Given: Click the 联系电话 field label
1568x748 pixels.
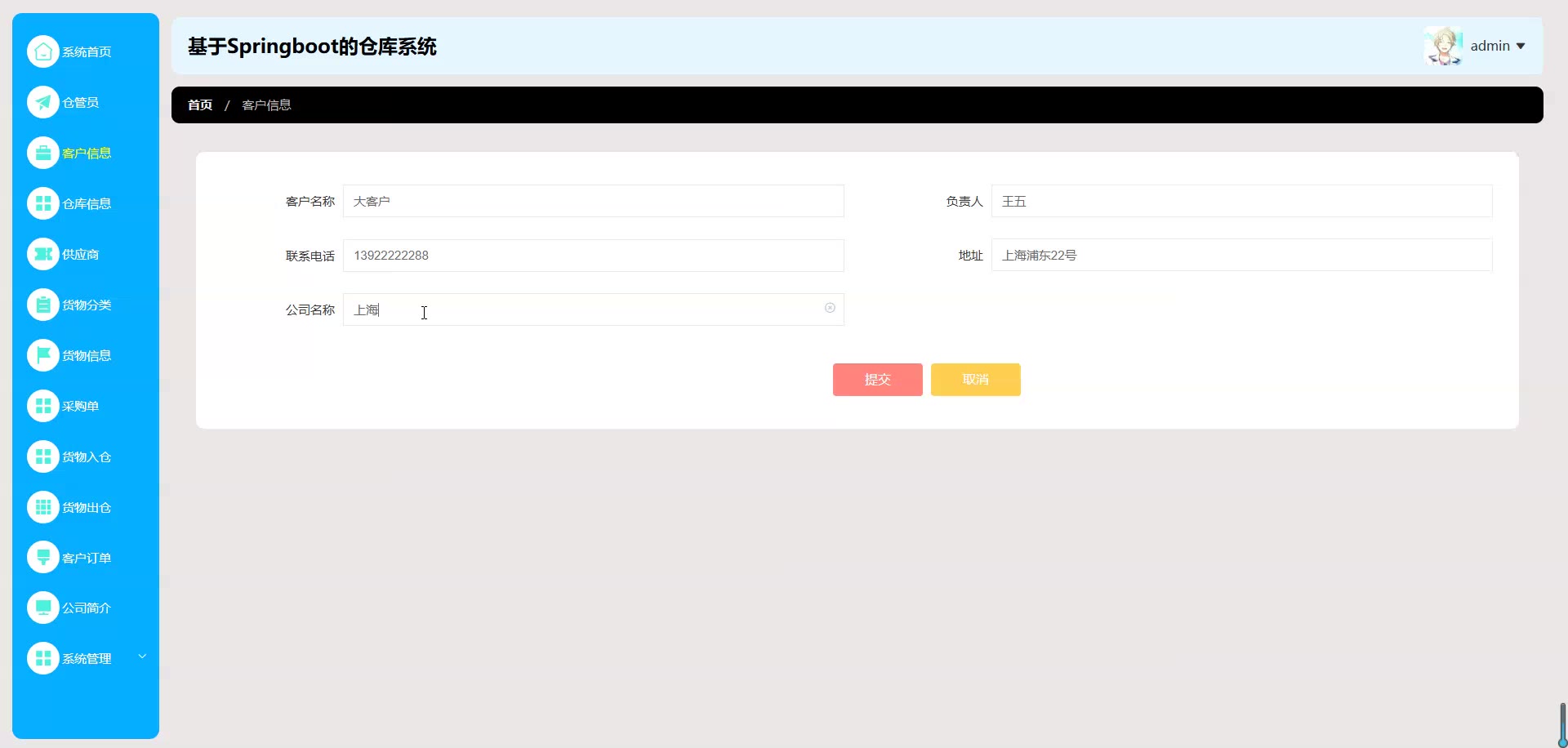Looking at the screenshot, I should pos(310,256).
